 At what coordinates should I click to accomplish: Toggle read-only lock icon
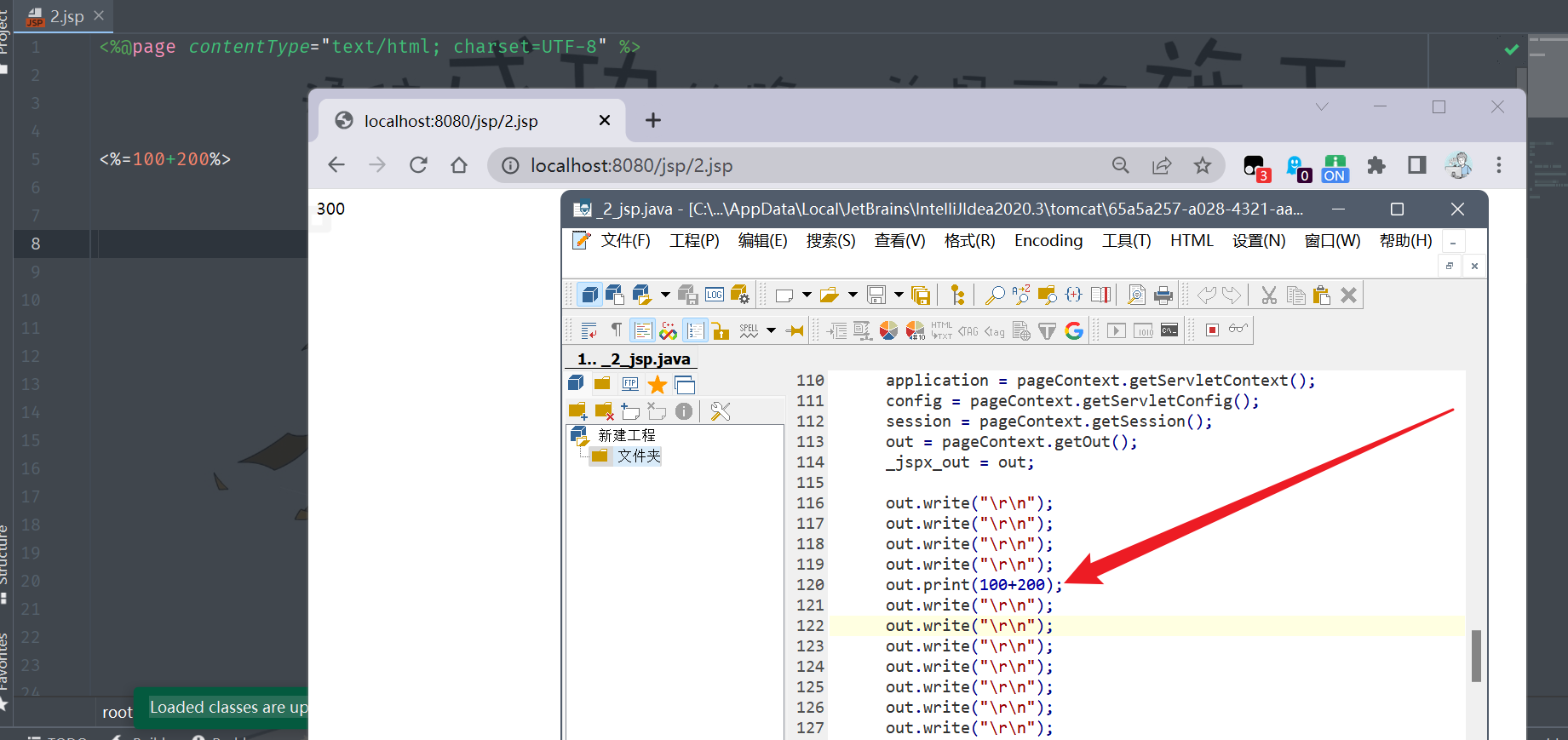tap(721, 330)
